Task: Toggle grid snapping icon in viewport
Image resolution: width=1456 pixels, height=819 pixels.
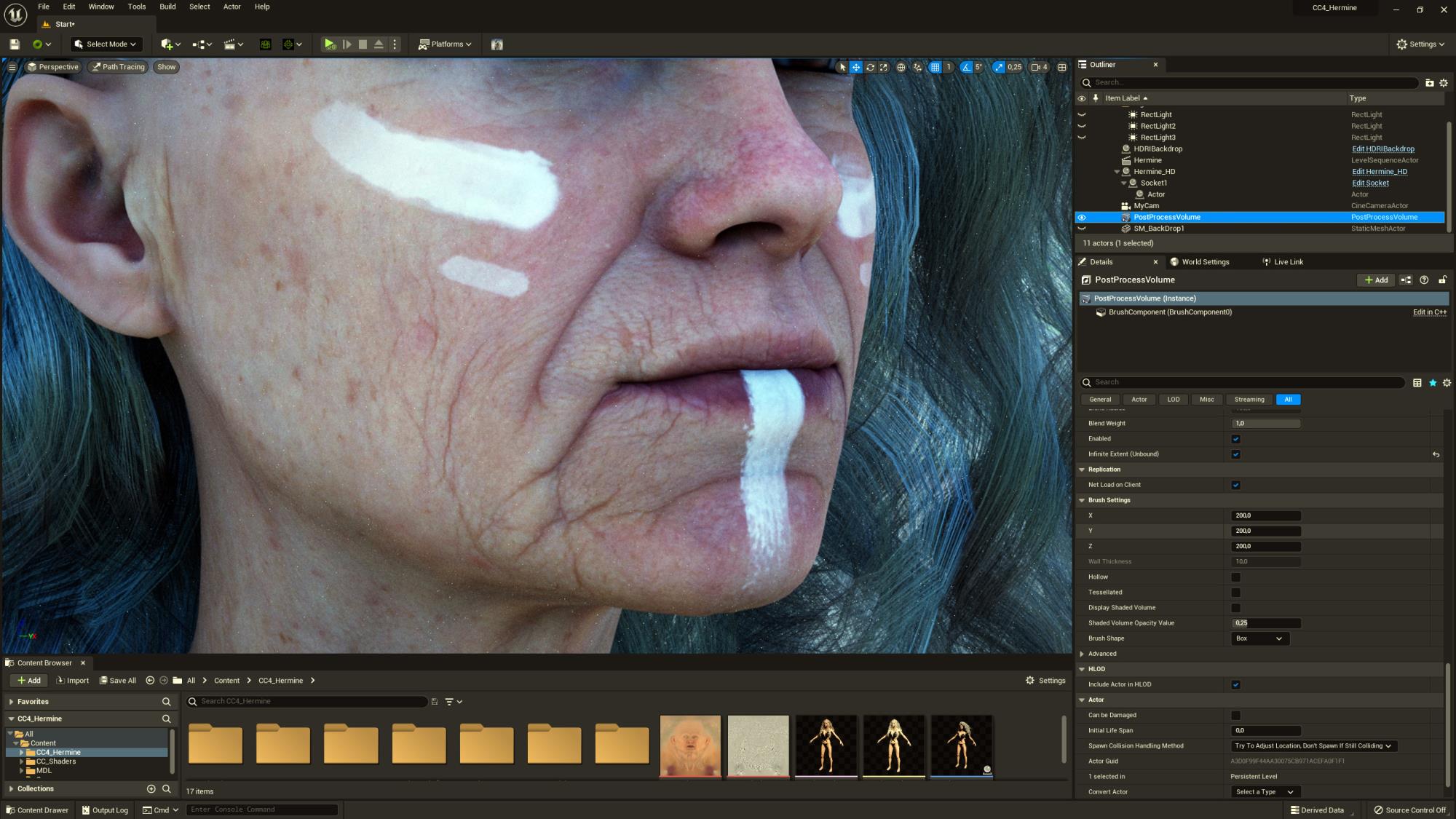Action: 935,67
